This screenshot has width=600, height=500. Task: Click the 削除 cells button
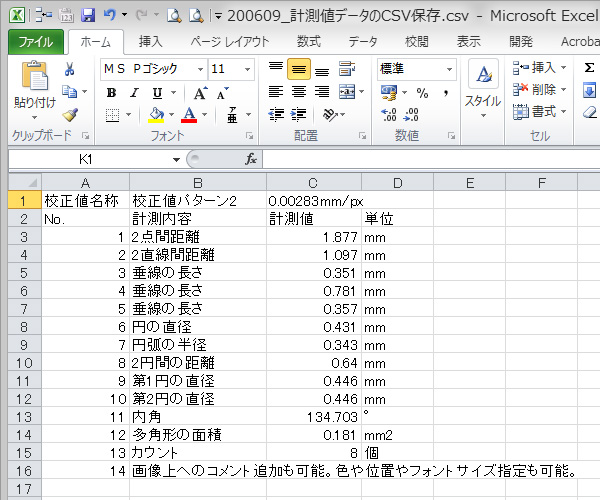pyautogui.click(x=540, y=90)
